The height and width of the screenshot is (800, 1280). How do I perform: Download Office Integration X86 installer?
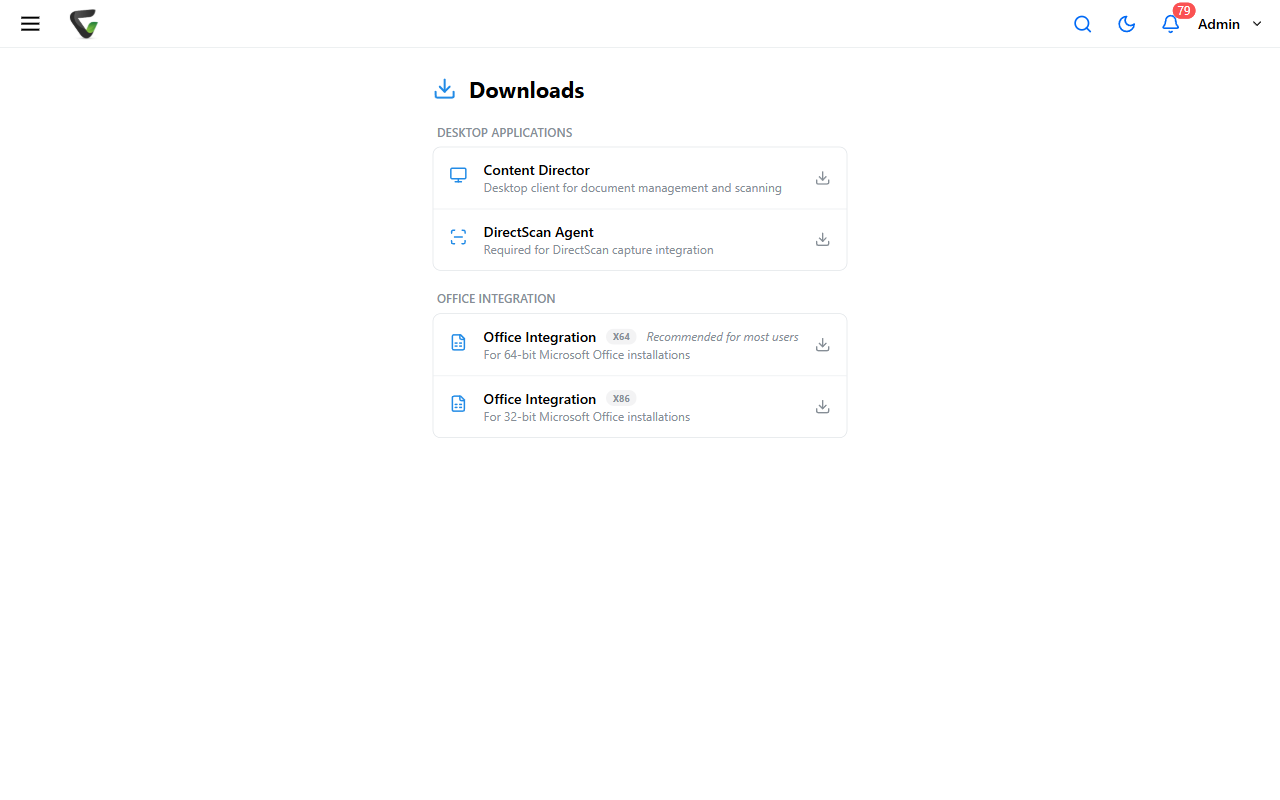click(x=823, y=407)
